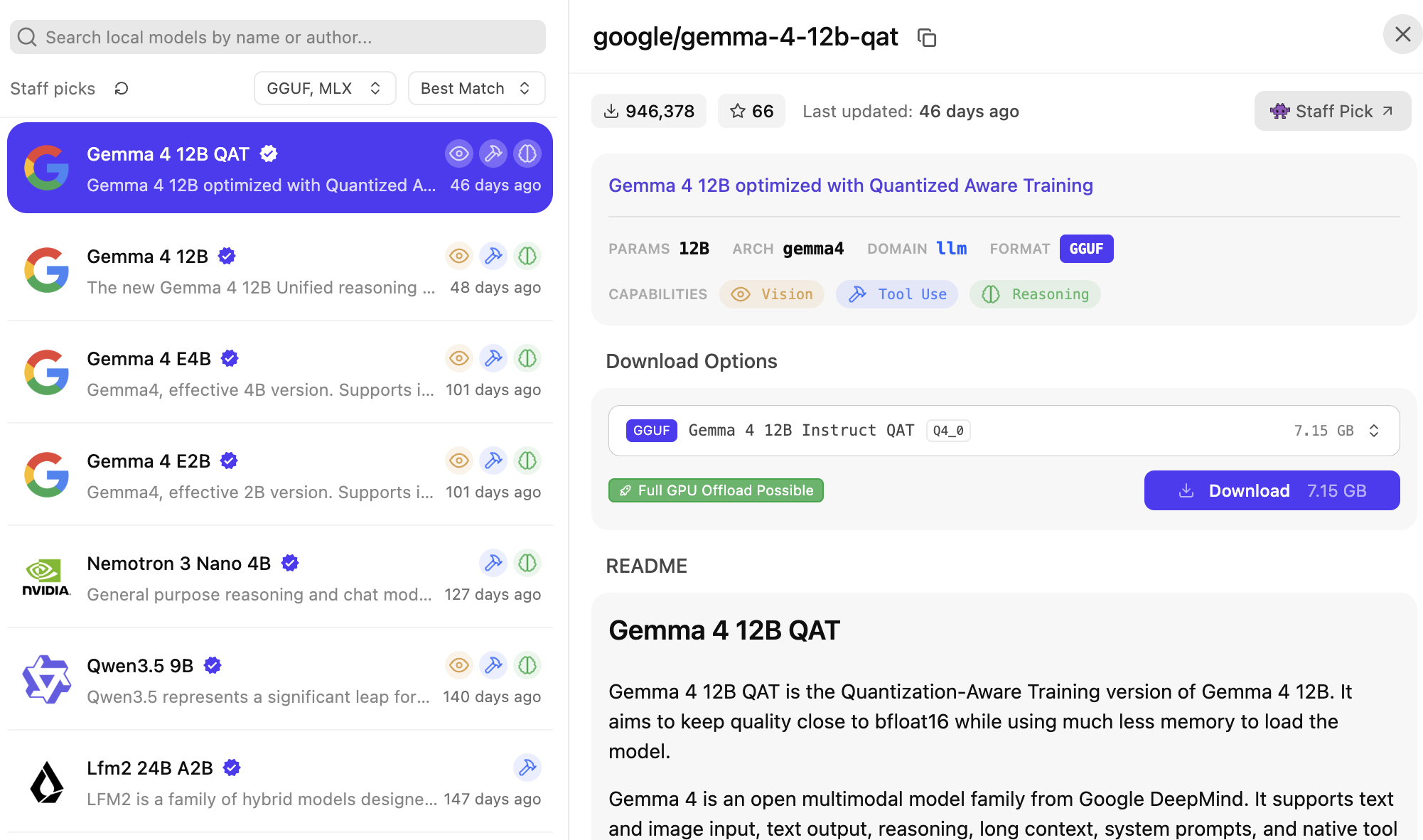Viewport: 1423px width, 840px height.
Task: Open the Best Match sort dropdown
Action: tap(476, 88)
